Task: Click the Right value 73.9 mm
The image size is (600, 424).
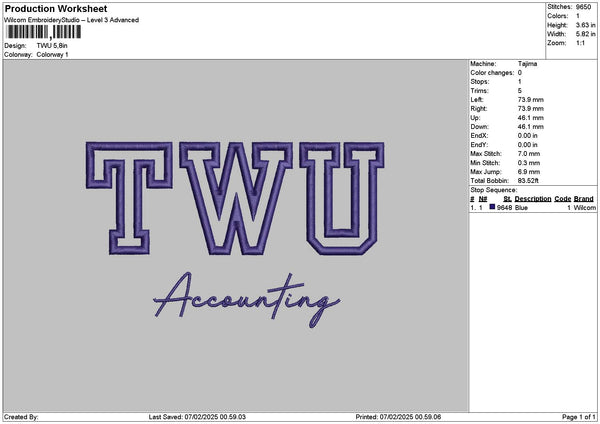Action: pos(530,109)
